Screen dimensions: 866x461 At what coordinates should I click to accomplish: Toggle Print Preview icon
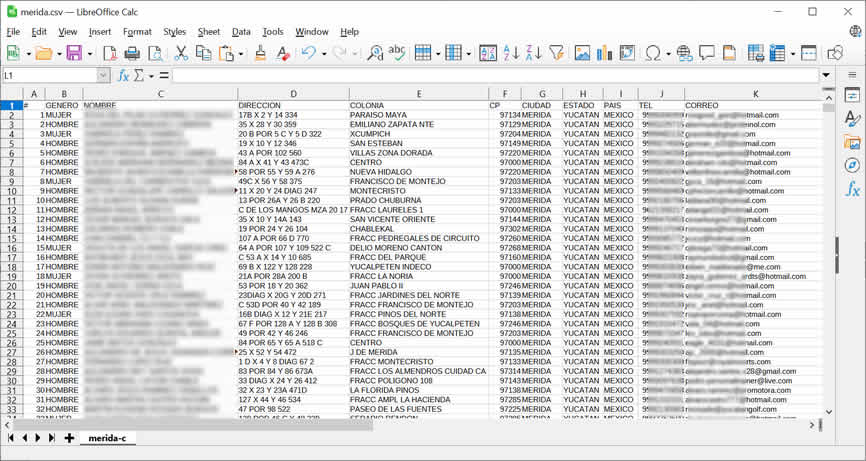155,53
